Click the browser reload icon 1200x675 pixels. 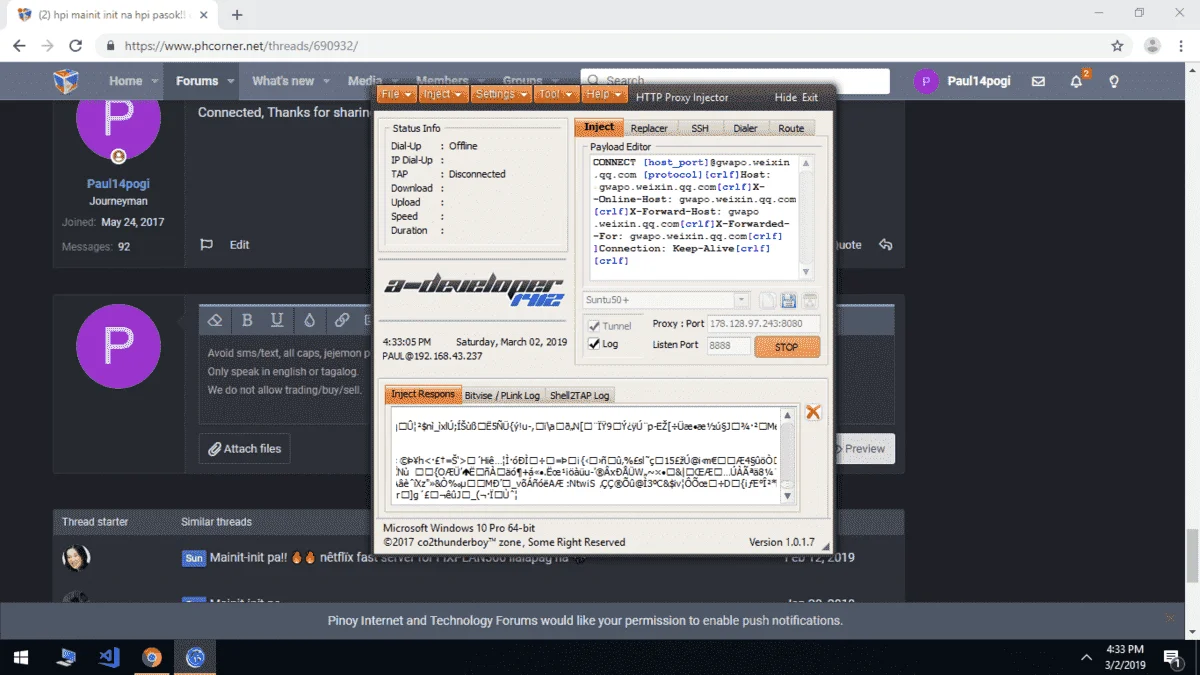click(x=75, y=46)
